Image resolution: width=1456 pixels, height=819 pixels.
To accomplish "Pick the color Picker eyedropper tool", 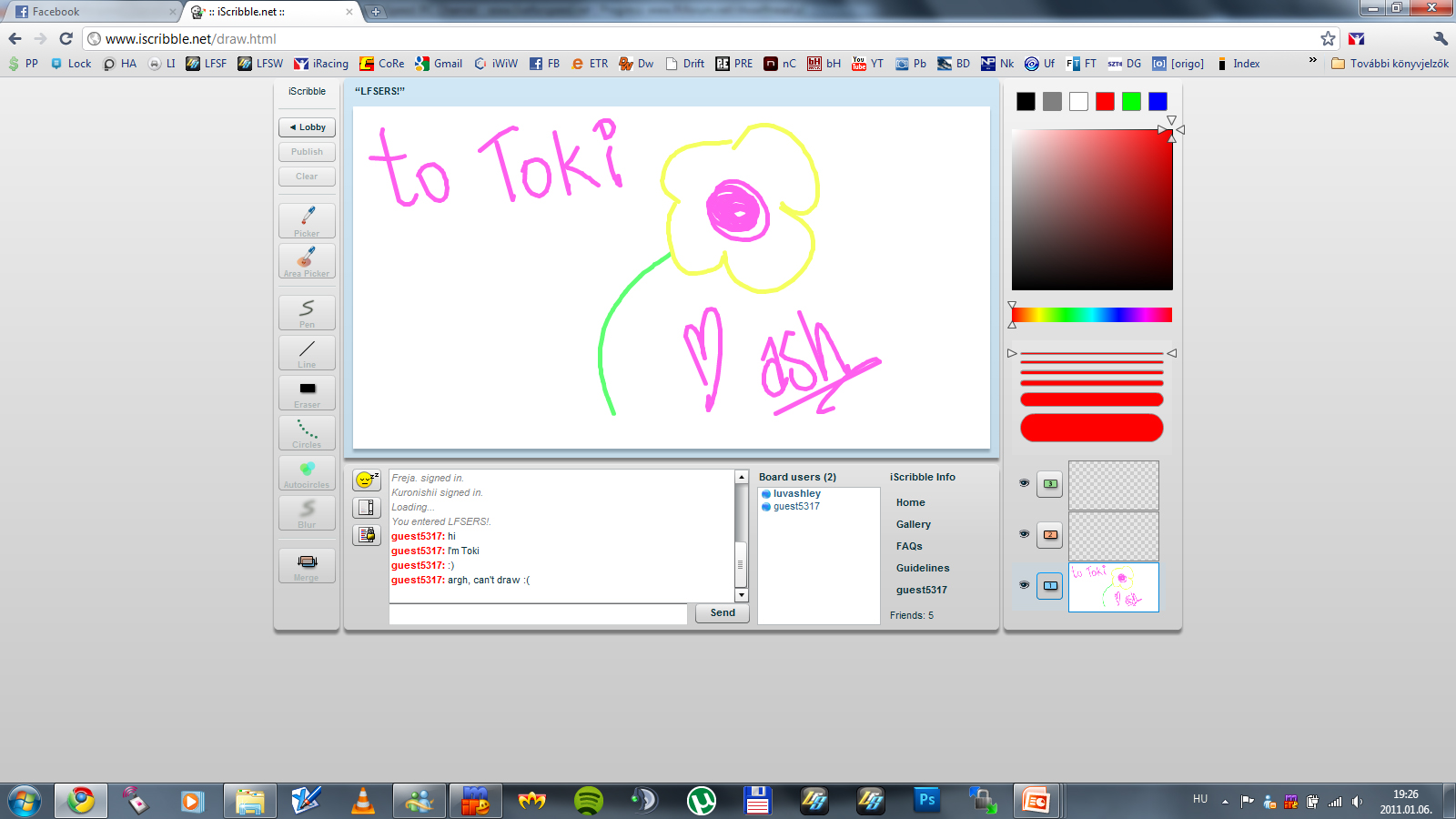I will [307, 220].
